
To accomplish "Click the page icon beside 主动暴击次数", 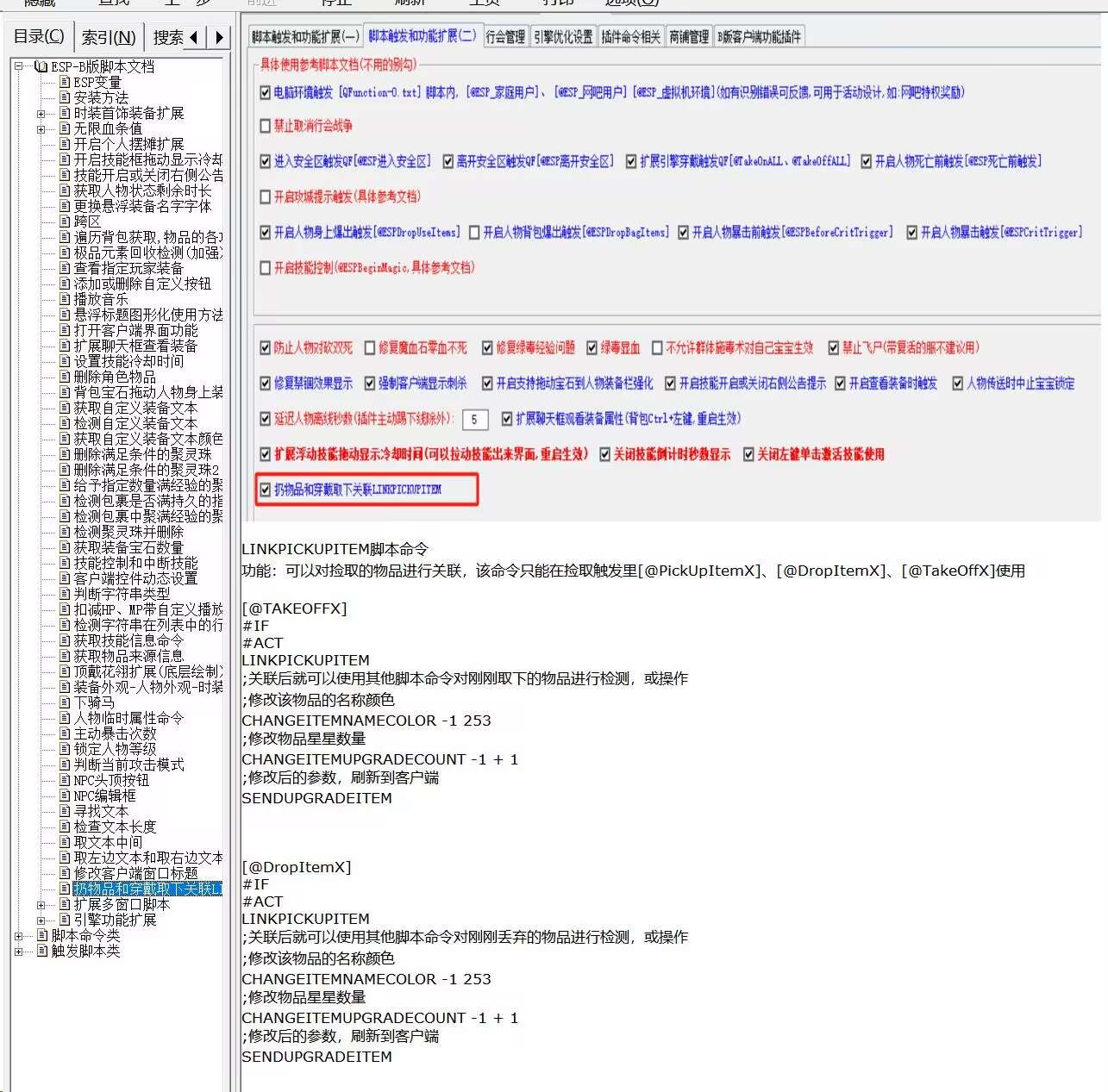I will (x=65, y=733).
